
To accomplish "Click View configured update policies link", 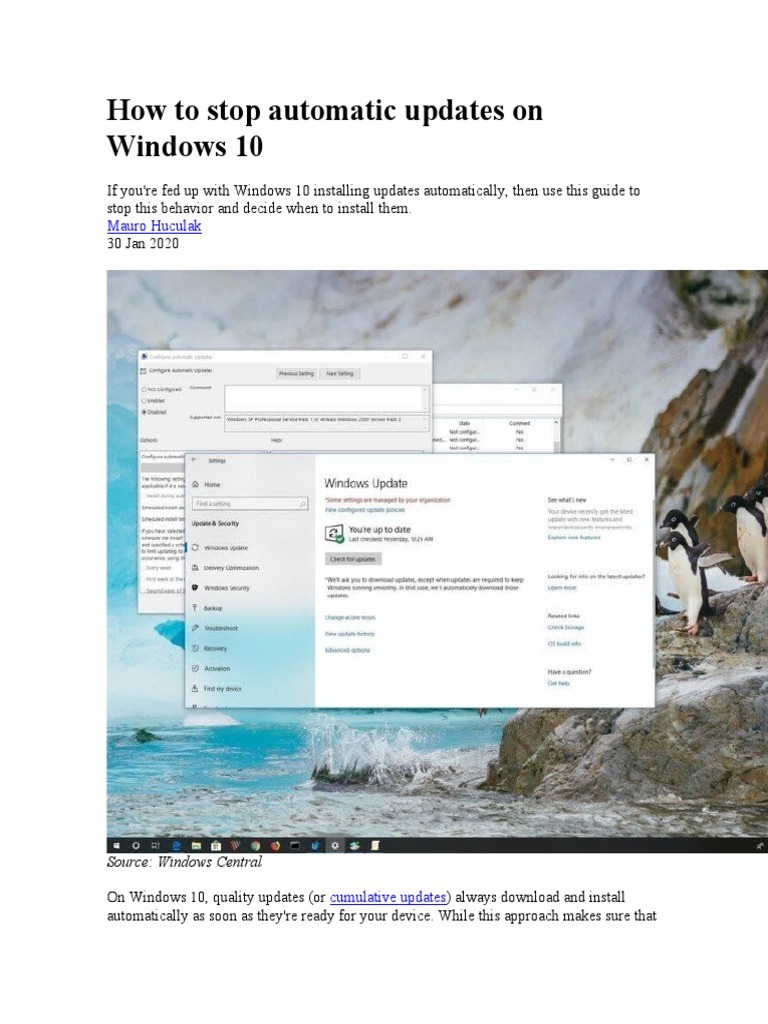I will [364, 509].
